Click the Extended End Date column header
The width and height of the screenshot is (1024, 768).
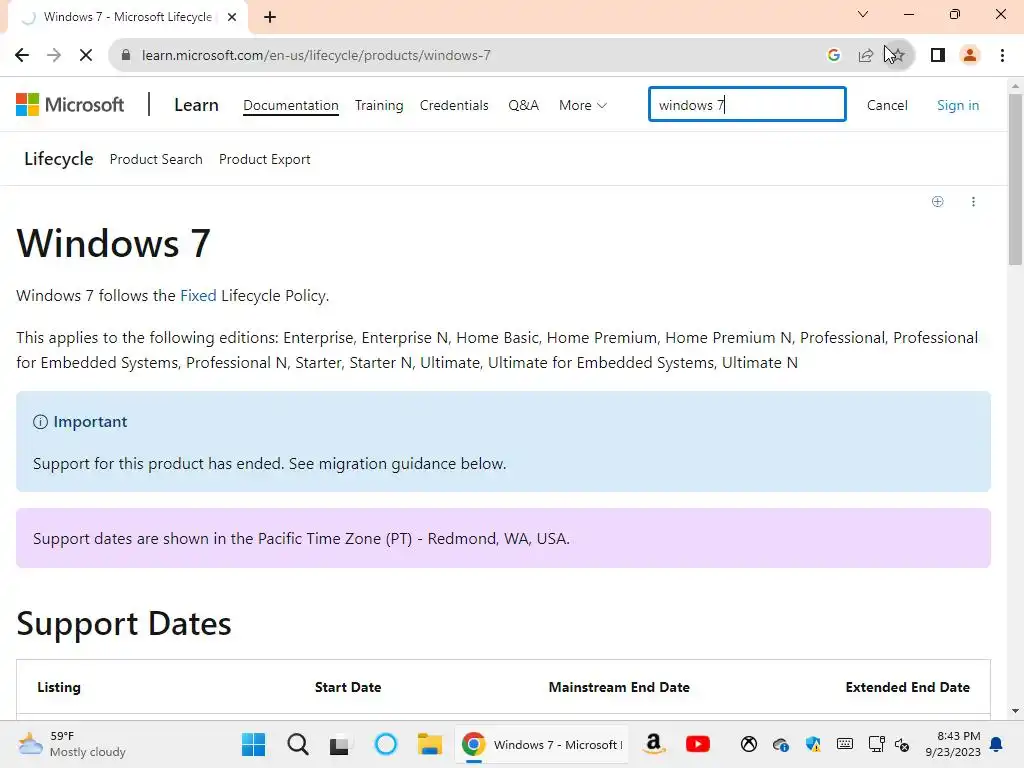[907, 687]
